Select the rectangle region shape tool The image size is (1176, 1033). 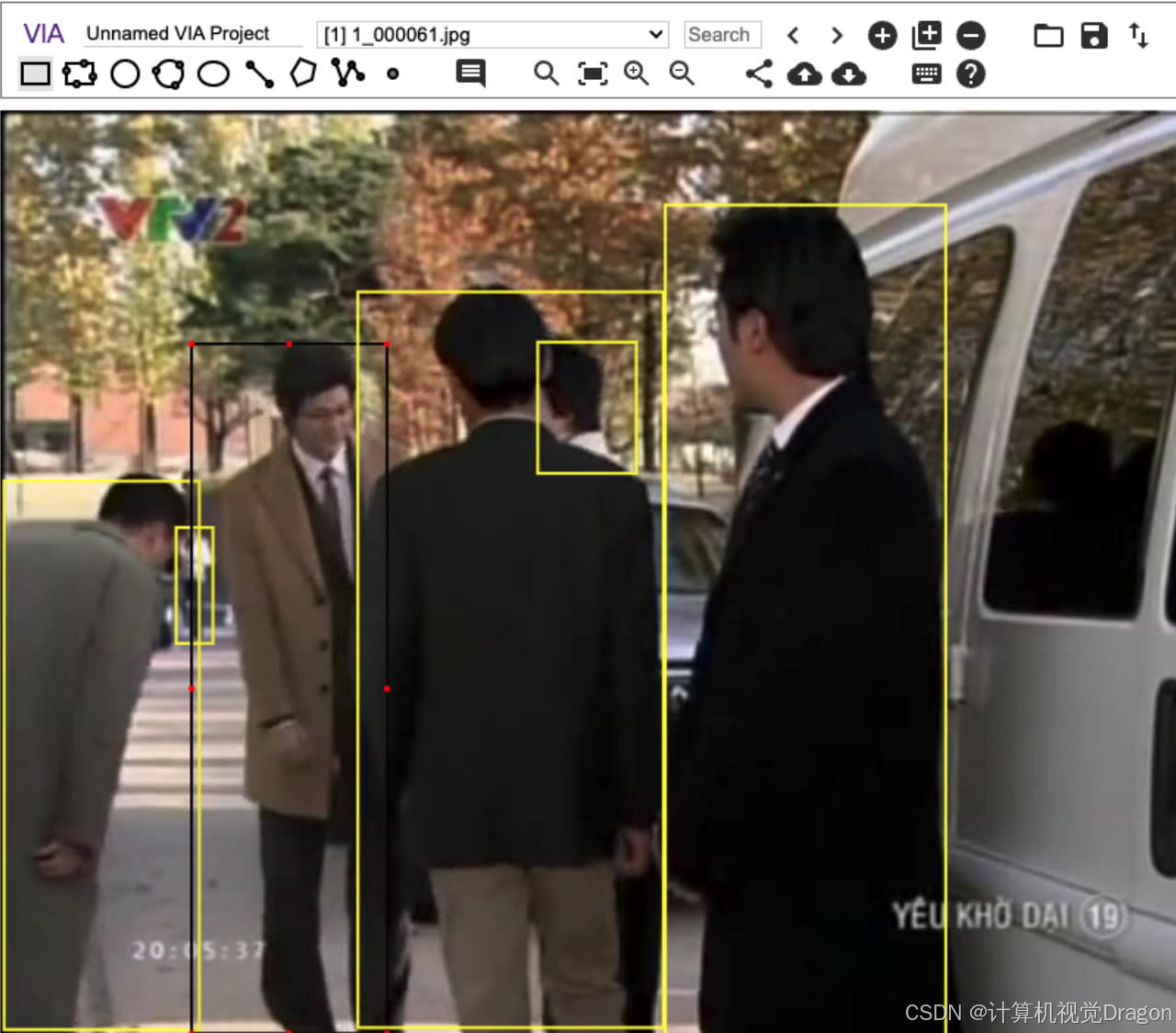pyautogui.click(x=36, y=74)
